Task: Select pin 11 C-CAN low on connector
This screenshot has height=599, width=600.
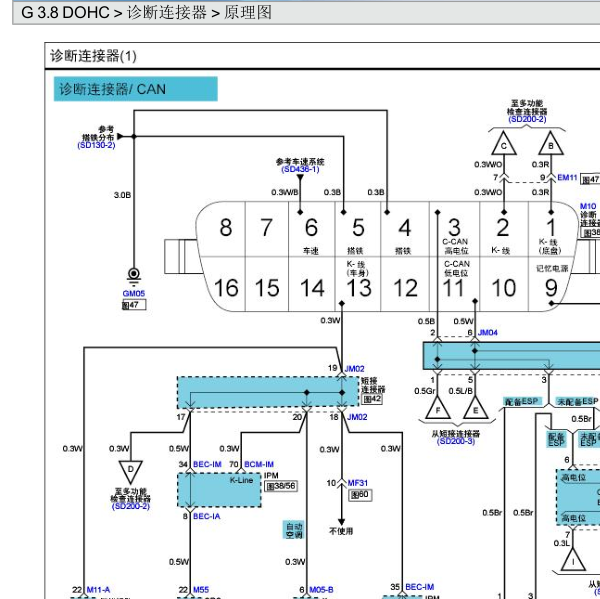Action: (454, 283)
